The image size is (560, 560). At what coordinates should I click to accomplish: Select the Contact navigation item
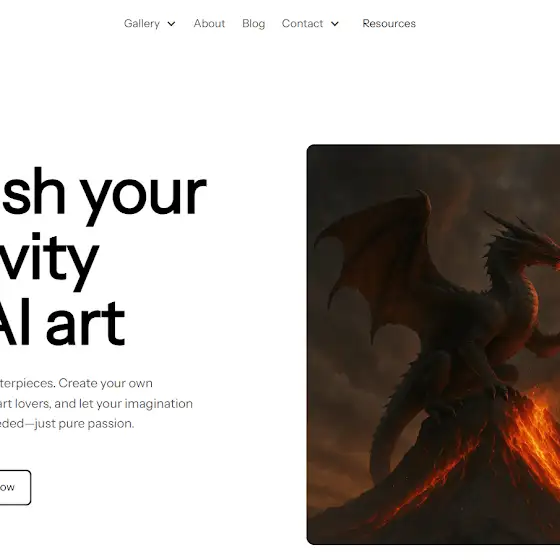(x=302, y=24)
